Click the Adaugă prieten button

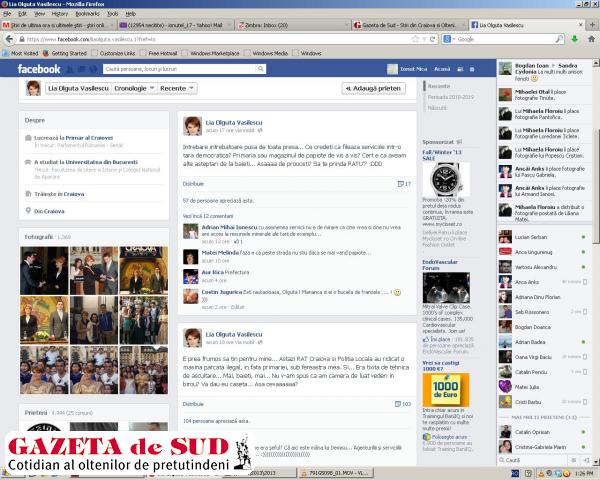(373, 89)
